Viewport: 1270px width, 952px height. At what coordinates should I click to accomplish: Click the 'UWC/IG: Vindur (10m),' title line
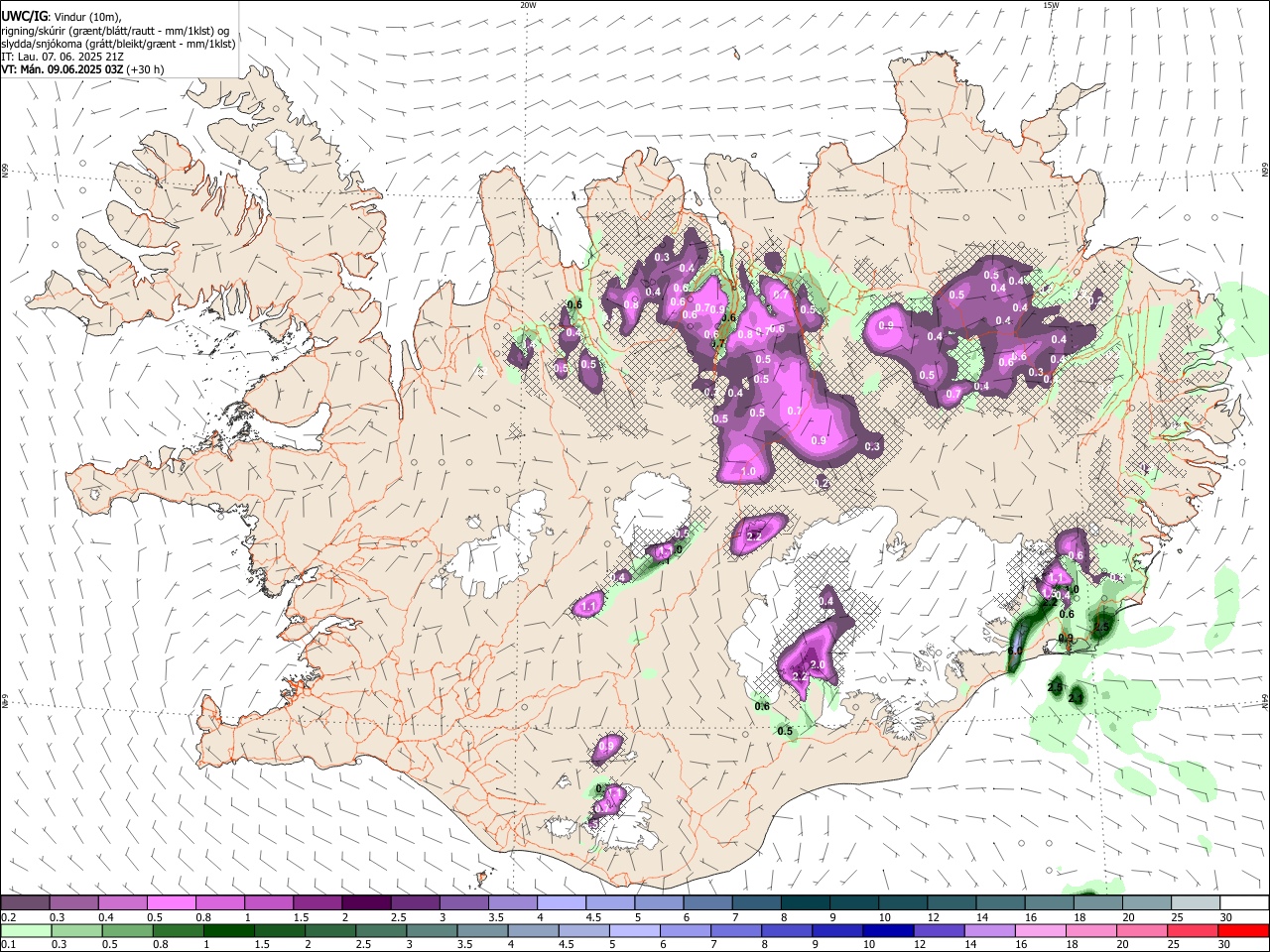(63, 17)
